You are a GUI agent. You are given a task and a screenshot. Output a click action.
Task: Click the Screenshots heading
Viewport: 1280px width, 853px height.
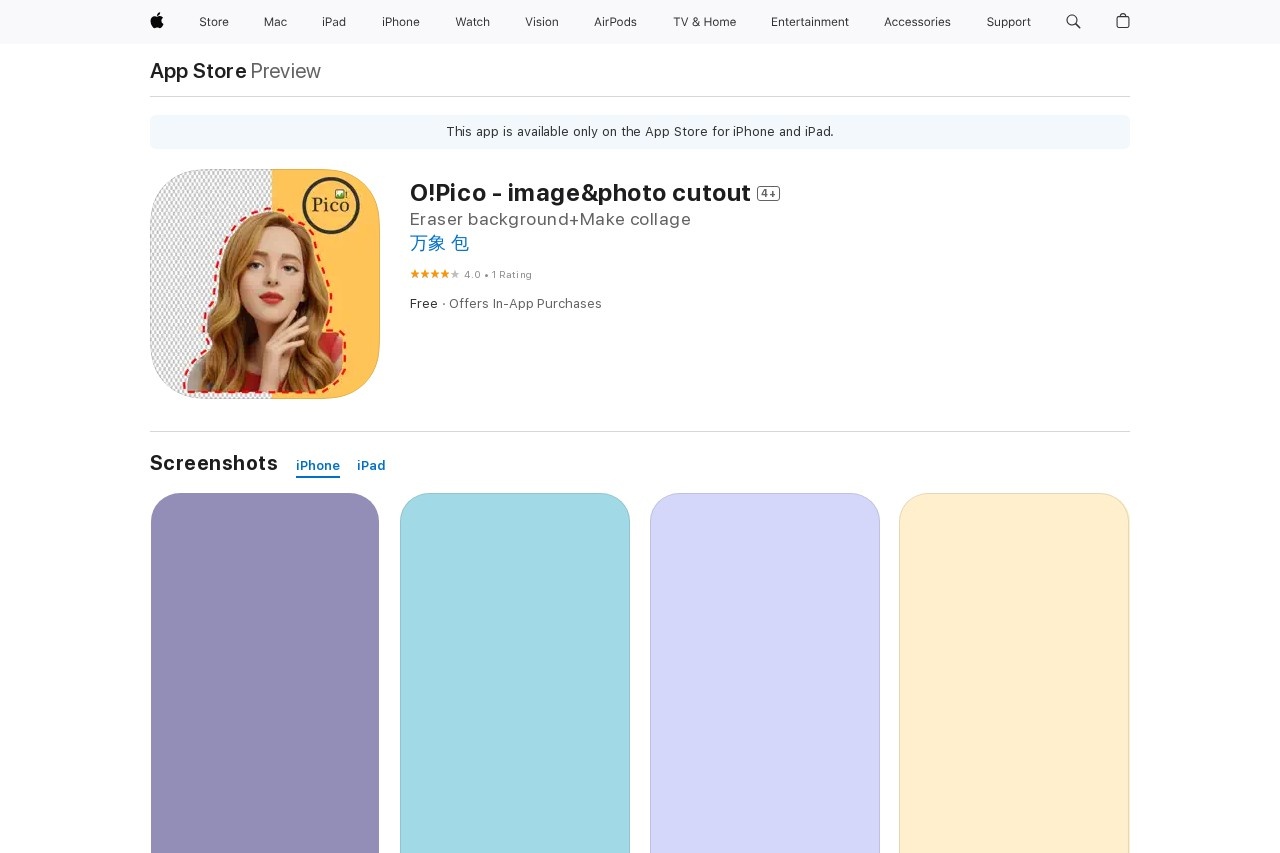tap(214, 463)
